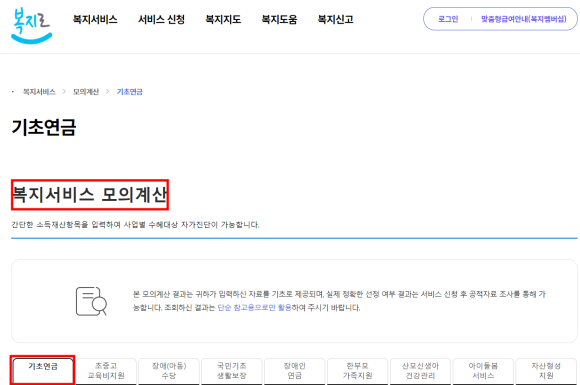The image size is (580, 385).
Task: Select the 국민기초 생활보장 tab
Action: pos(232,371)
